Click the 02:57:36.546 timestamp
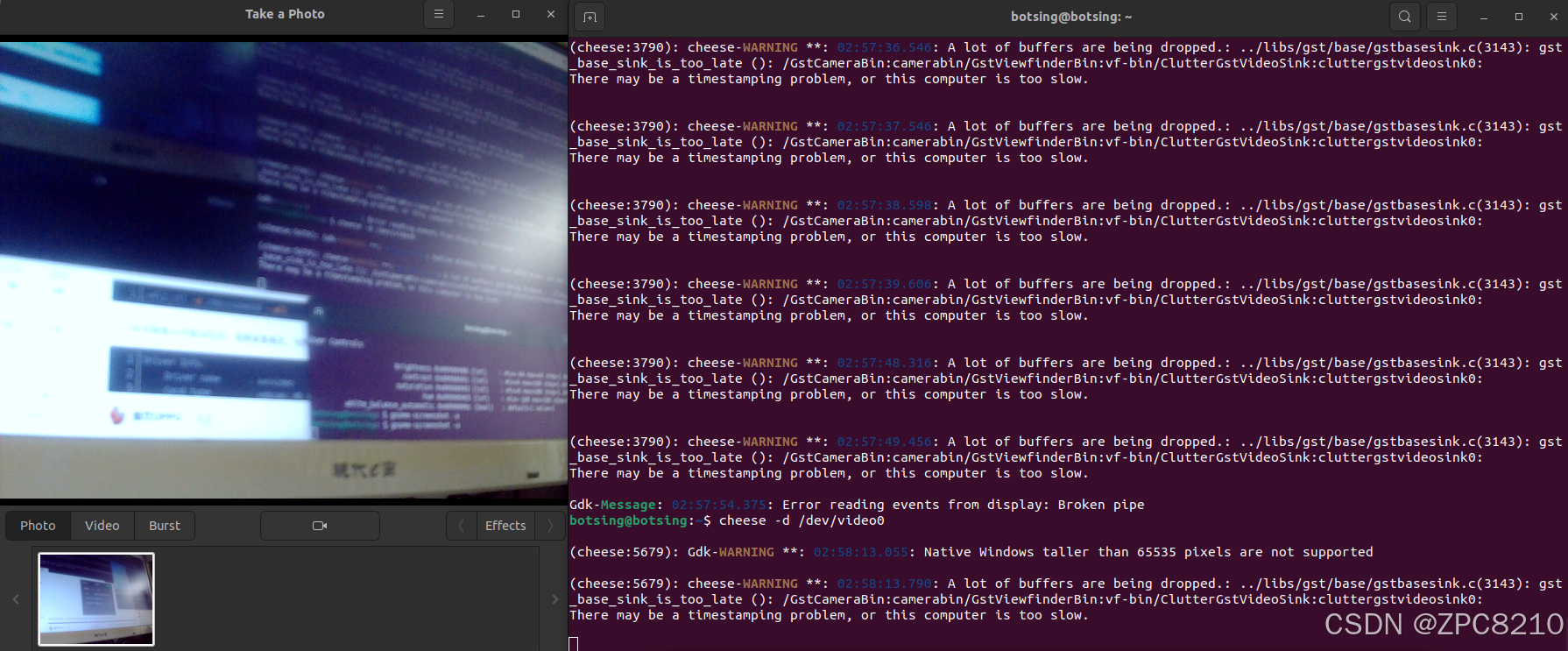 (x=885, y=47)
